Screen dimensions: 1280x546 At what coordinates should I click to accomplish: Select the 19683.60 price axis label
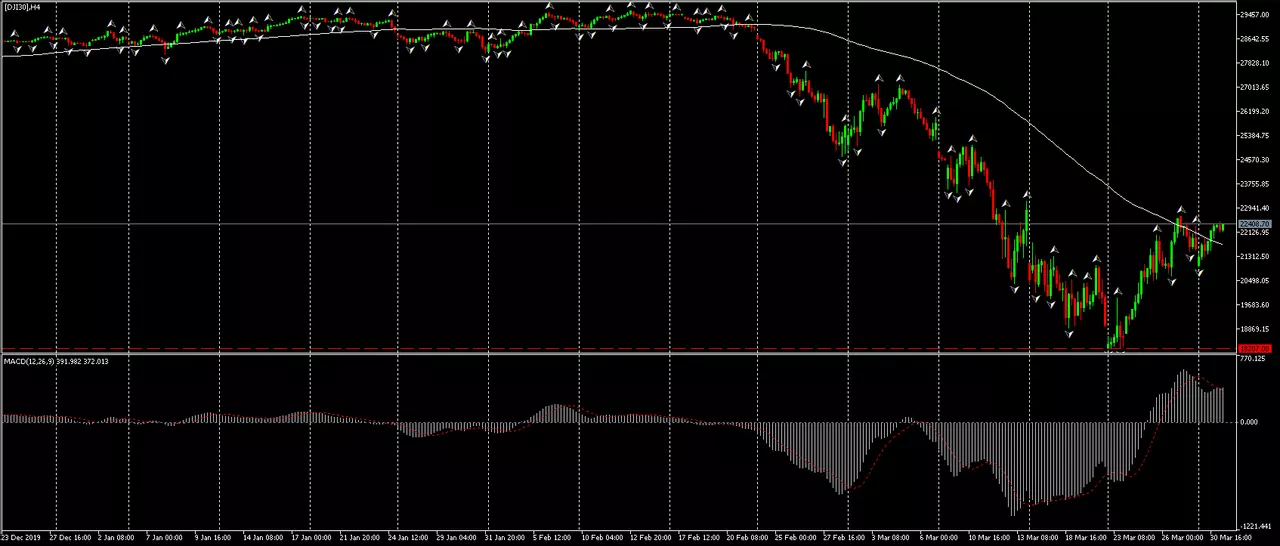[x=1254, y=305]
